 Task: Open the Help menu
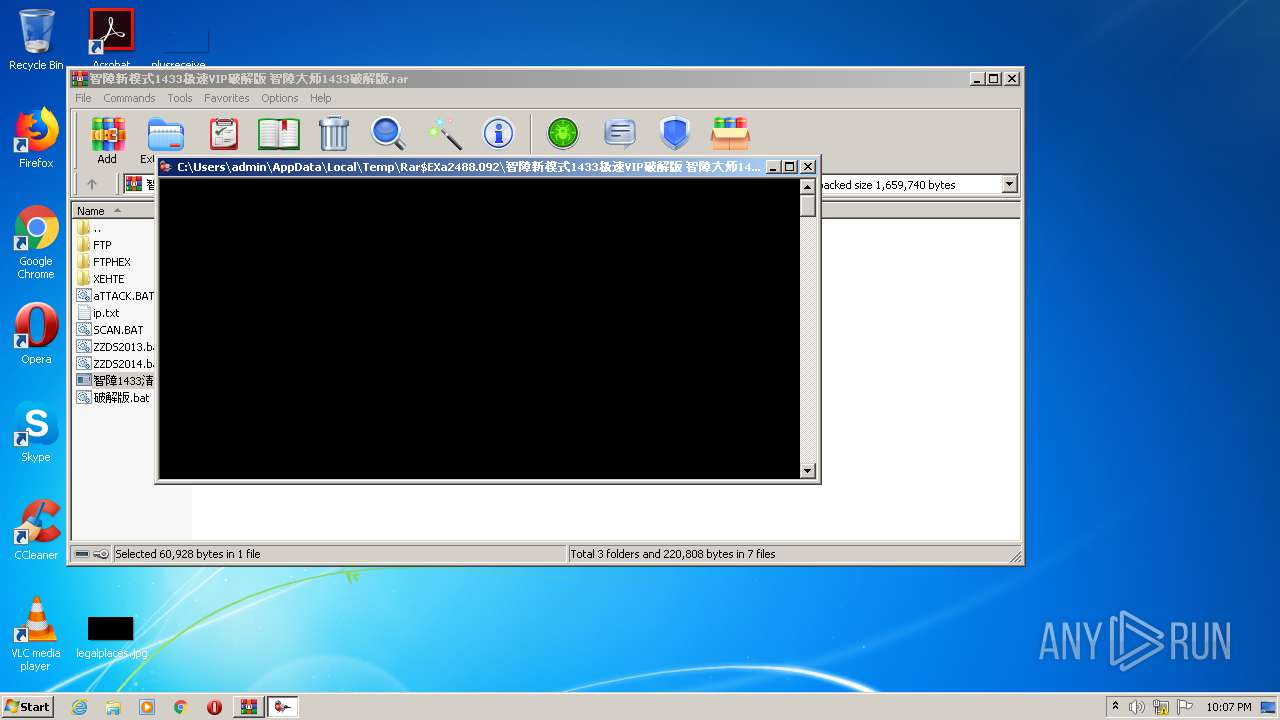pos(320,98)
